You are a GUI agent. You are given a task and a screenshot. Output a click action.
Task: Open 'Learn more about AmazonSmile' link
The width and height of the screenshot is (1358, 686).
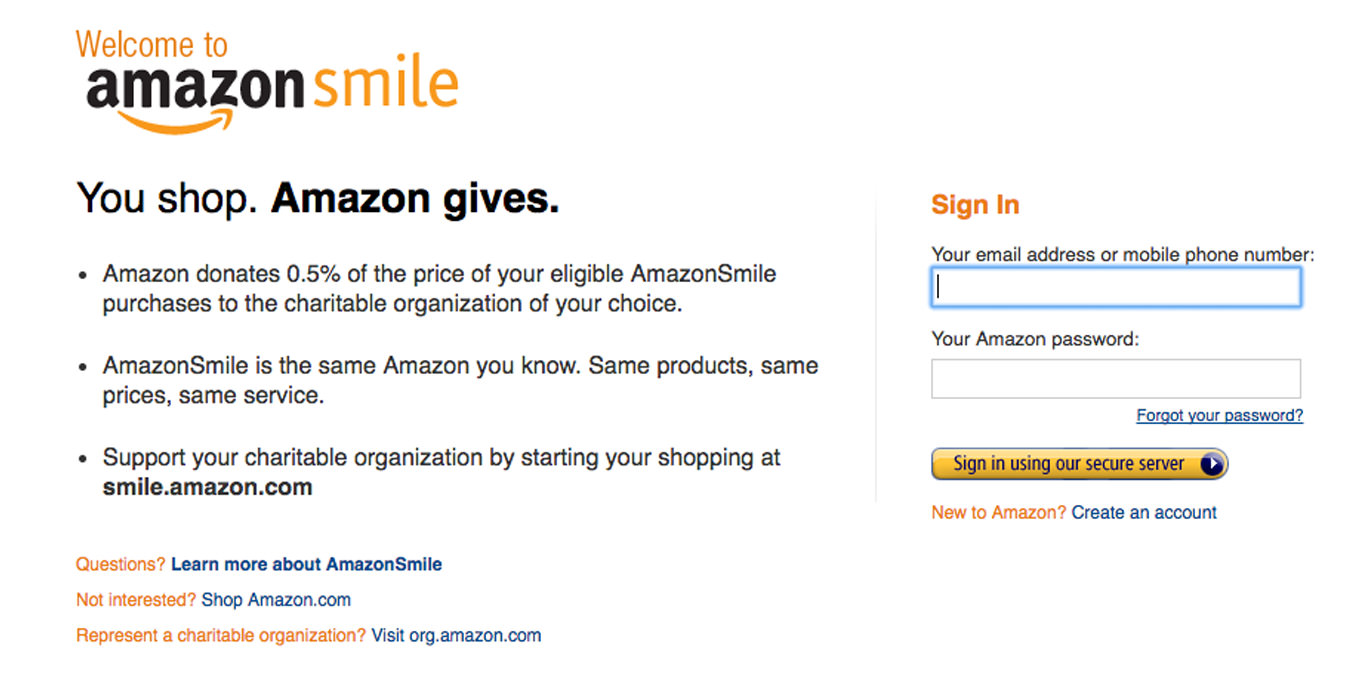click(306, 564)
